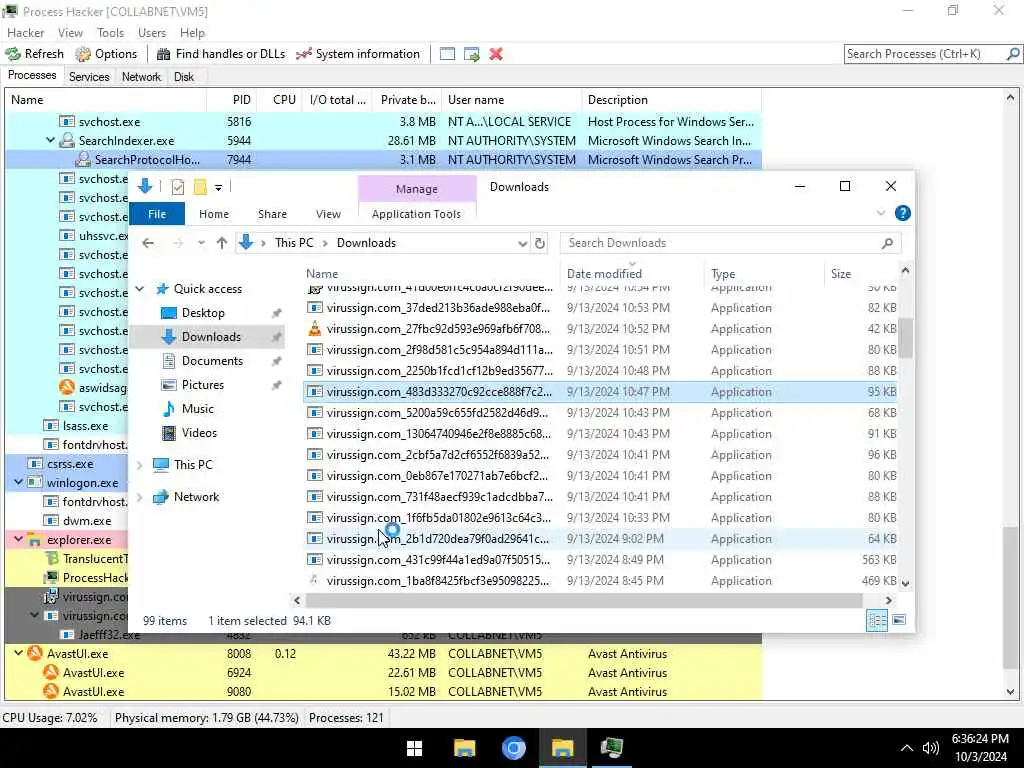Click Refresh in Process Hacker toolbar
This screenshot has height=768, width=1024.
point(35,54)
